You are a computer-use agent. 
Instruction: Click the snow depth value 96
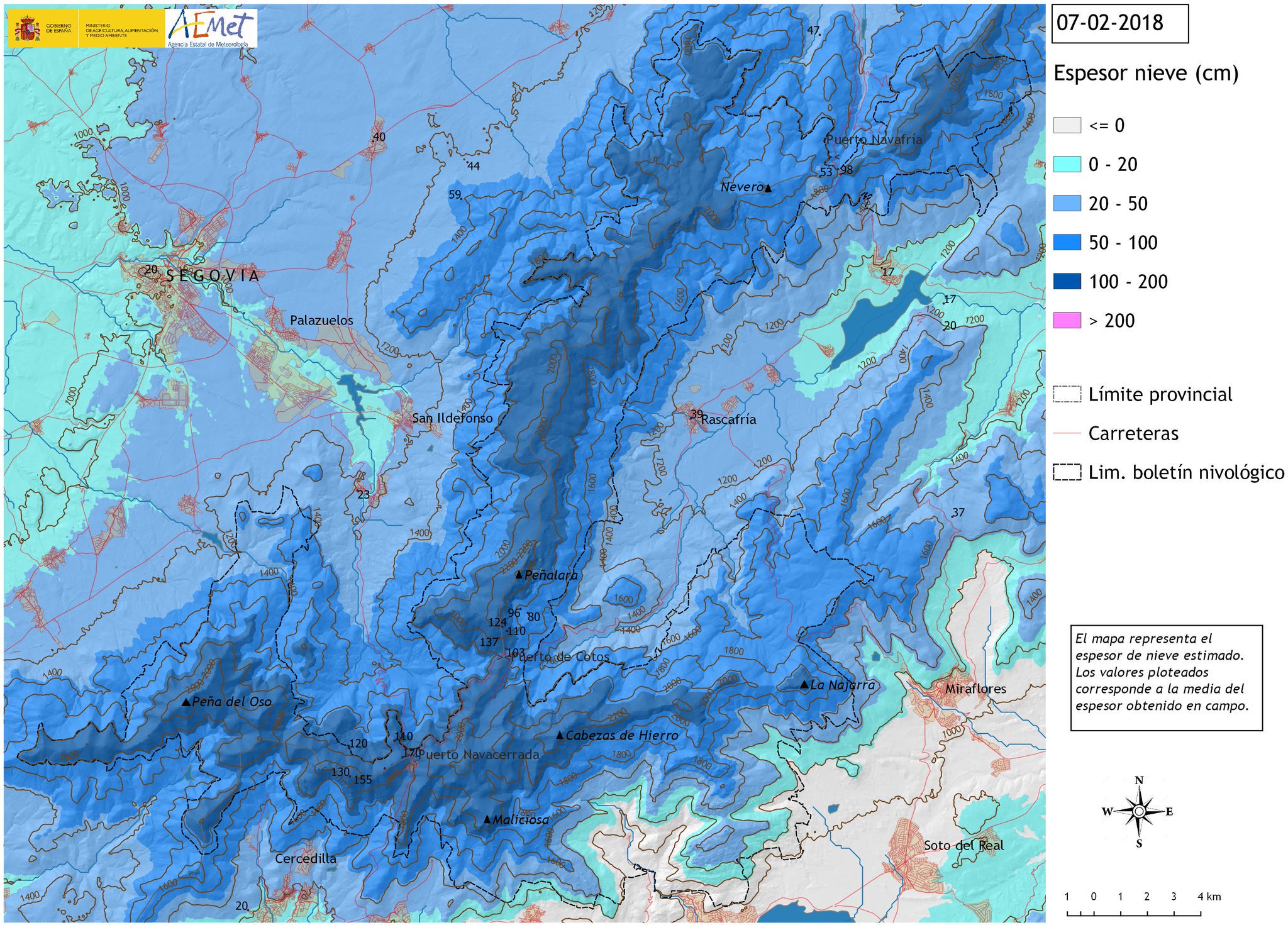(x=514, y=612)
